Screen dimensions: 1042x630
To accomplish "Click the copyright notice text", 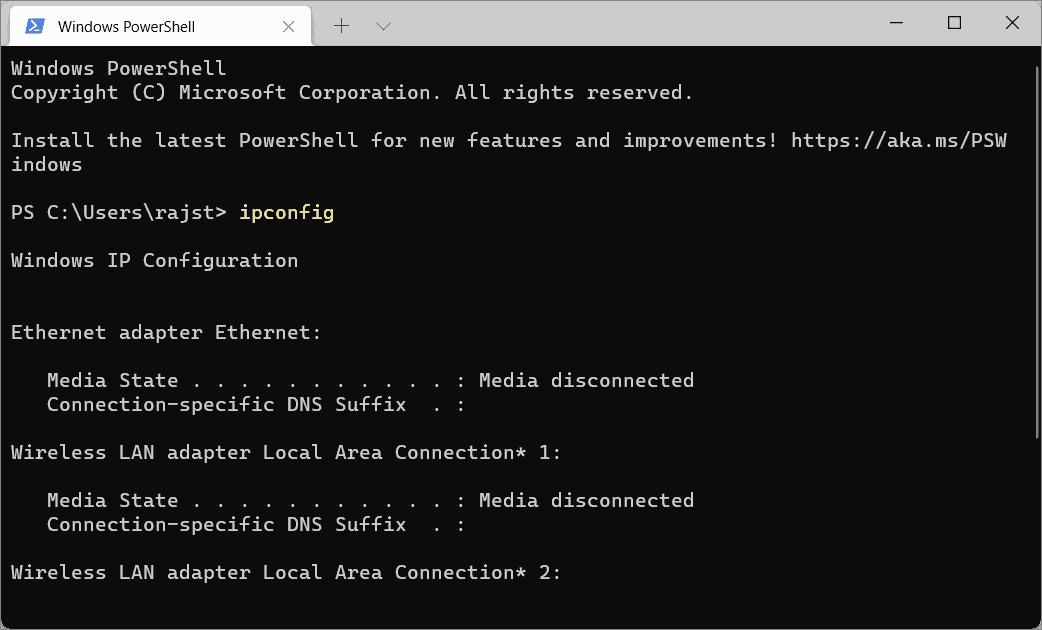I will pos(350,92).
